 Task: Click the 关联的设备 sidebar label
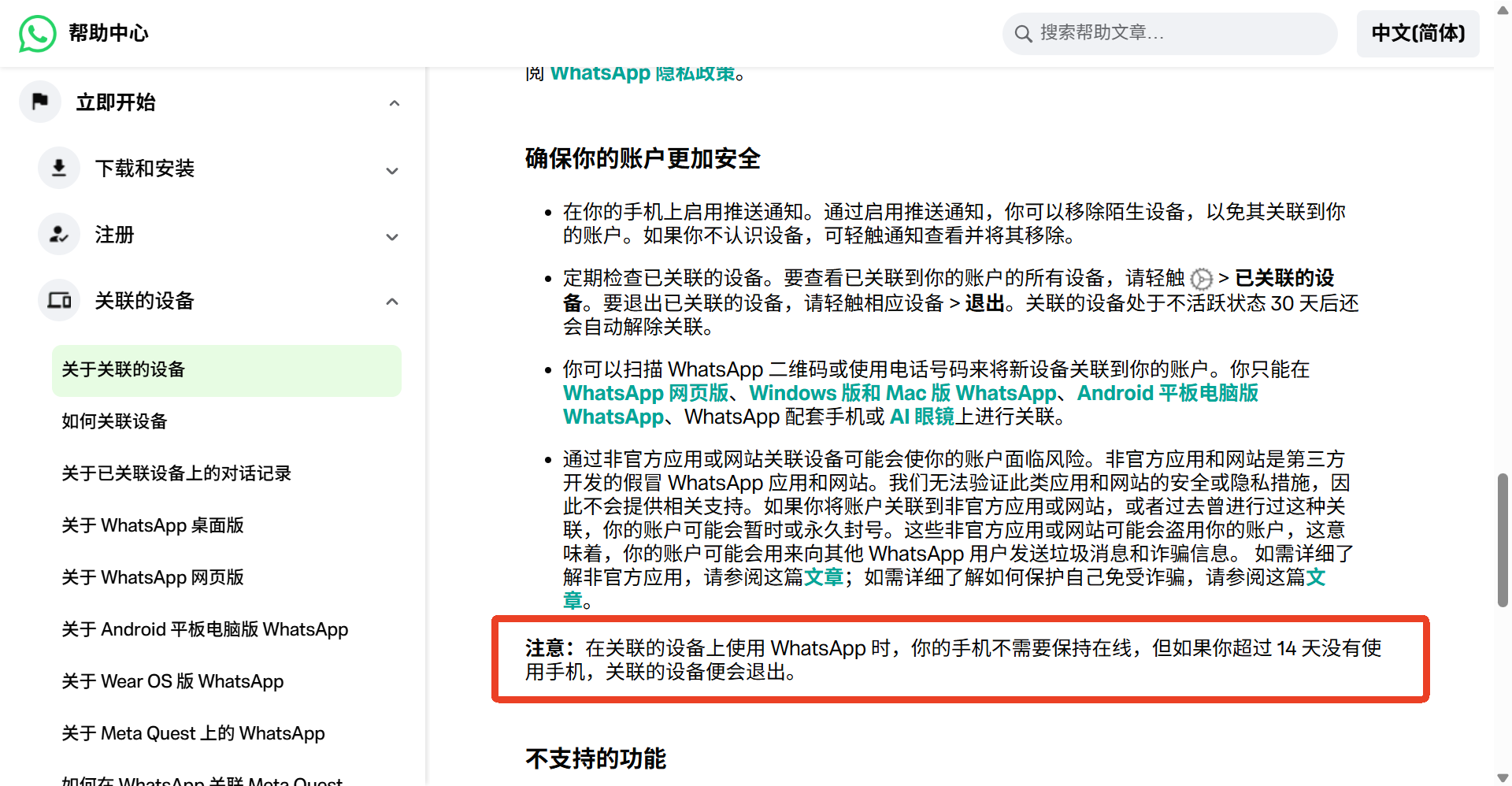pos(145,301)
